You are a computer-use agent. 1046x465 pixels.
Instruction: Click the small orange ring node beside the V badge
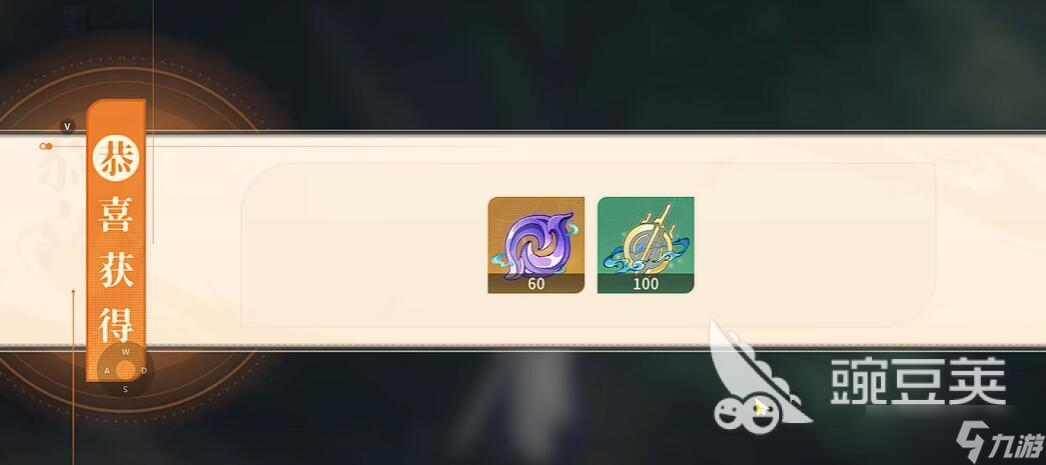point(46,146)
